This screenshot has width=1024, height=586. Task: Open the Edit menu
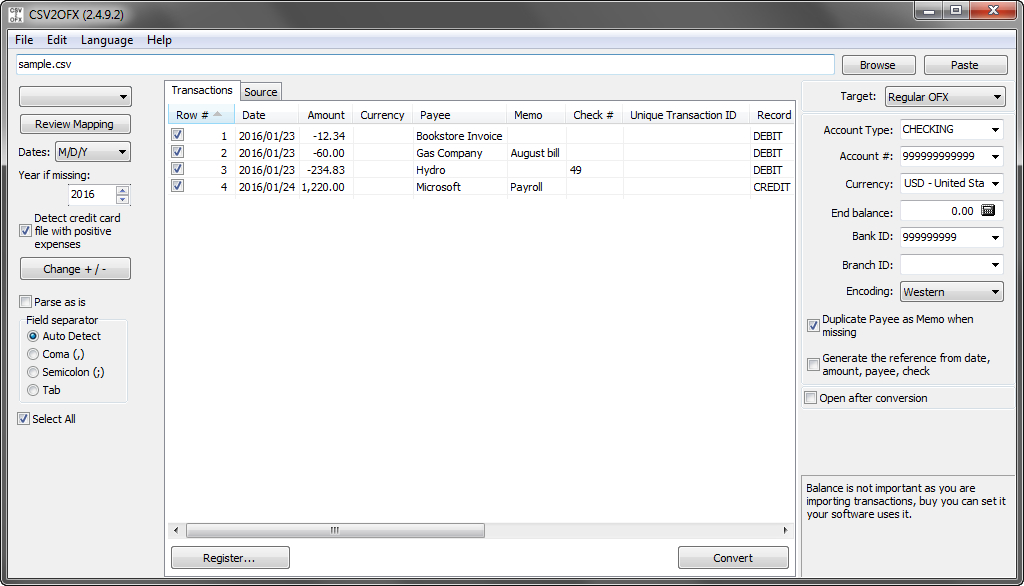pos(57,40)
